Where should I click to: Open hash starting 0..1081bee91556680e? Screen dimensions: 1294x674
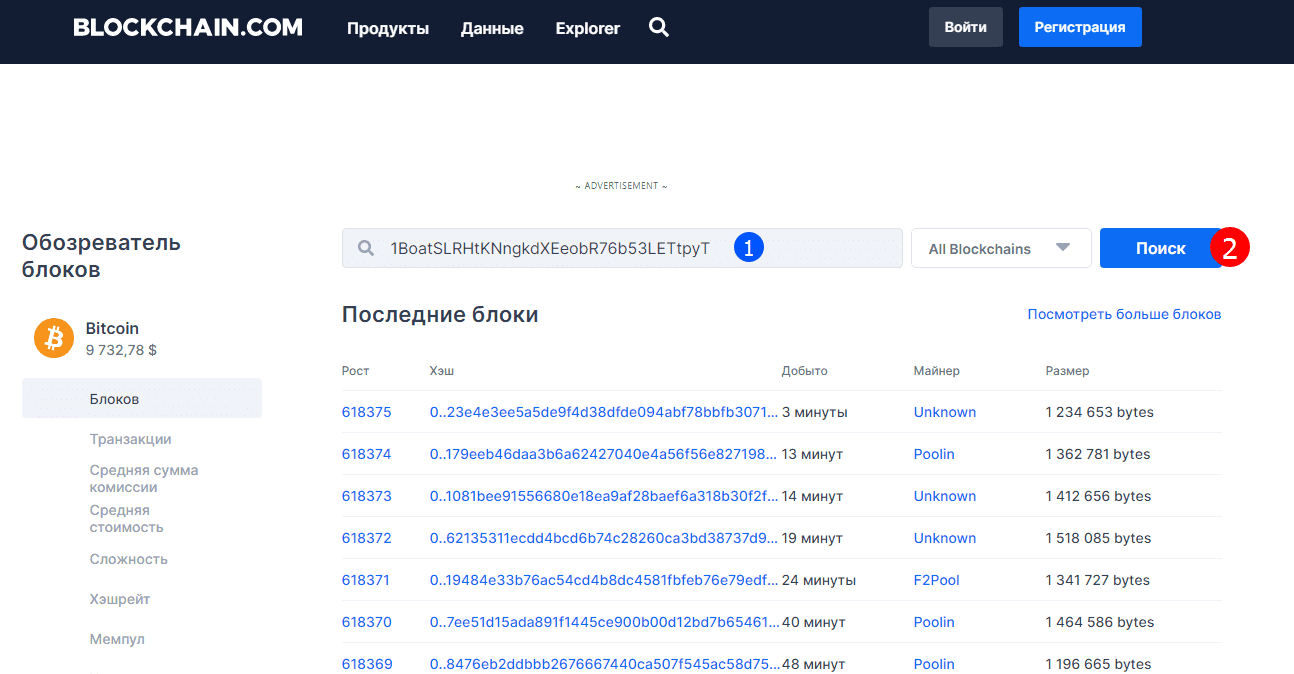coord(604,496)
